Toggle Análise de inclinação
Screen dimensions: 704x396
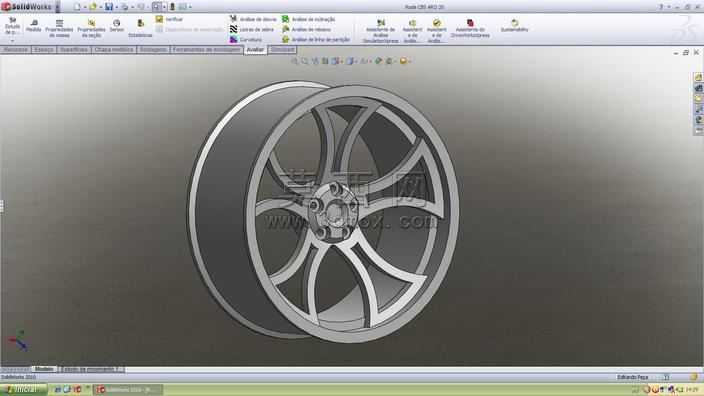pos(308,19)
